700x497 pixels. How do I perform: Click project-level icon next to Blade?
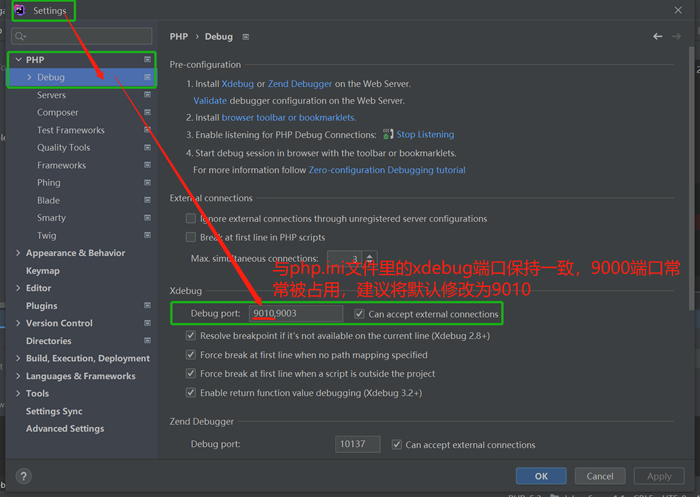click(147, 200)
